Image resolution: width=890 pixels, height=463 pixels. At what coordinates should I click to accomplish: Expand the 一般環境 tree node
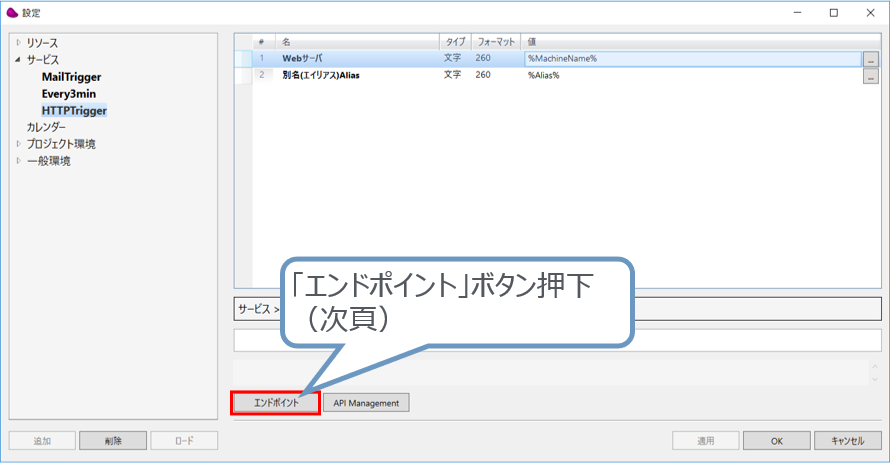pyautogui.click(x=18, y=161)
